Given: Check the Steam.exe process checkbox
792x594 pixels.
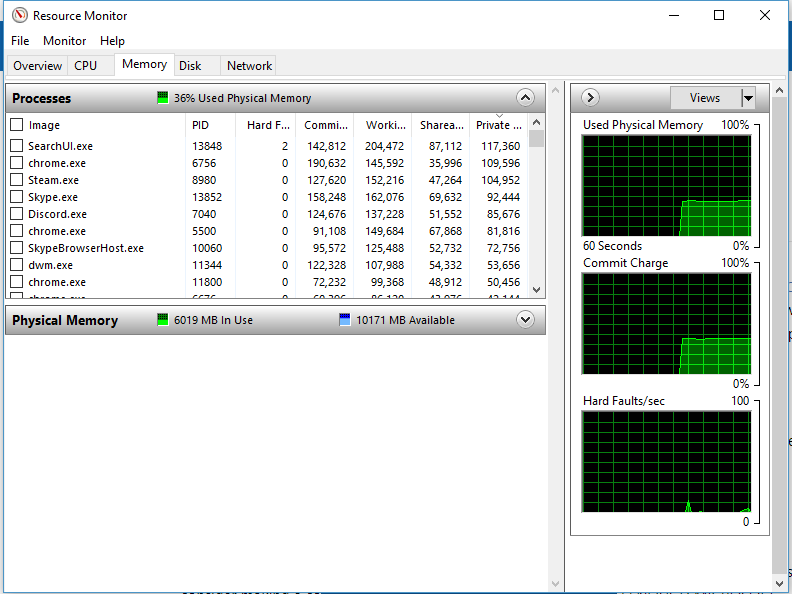Looking at the screenshot, I should [17, 180].
